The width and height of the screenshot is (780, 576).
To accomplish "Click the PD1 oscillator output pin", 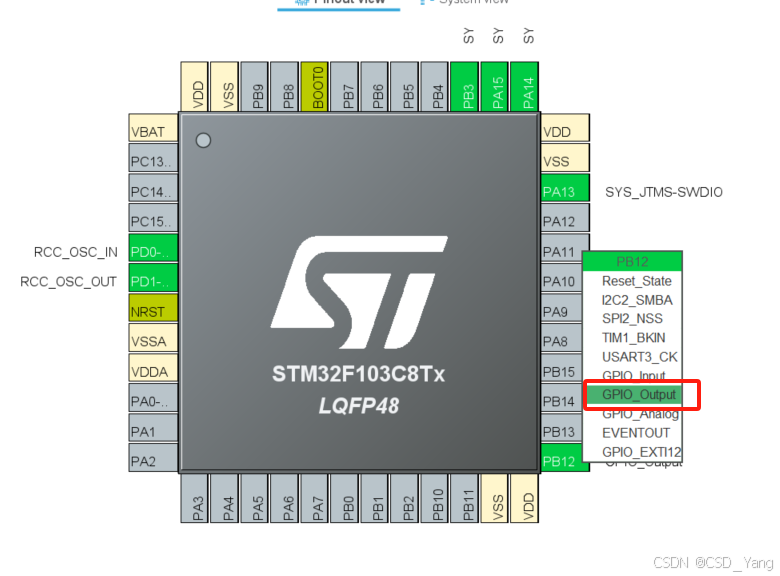I will (x=153, y=278).
